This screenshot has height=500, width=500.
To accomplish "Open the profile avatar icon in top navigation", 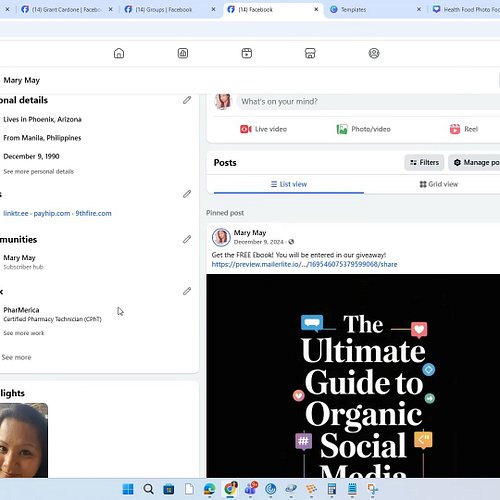I will pos(374,53).
